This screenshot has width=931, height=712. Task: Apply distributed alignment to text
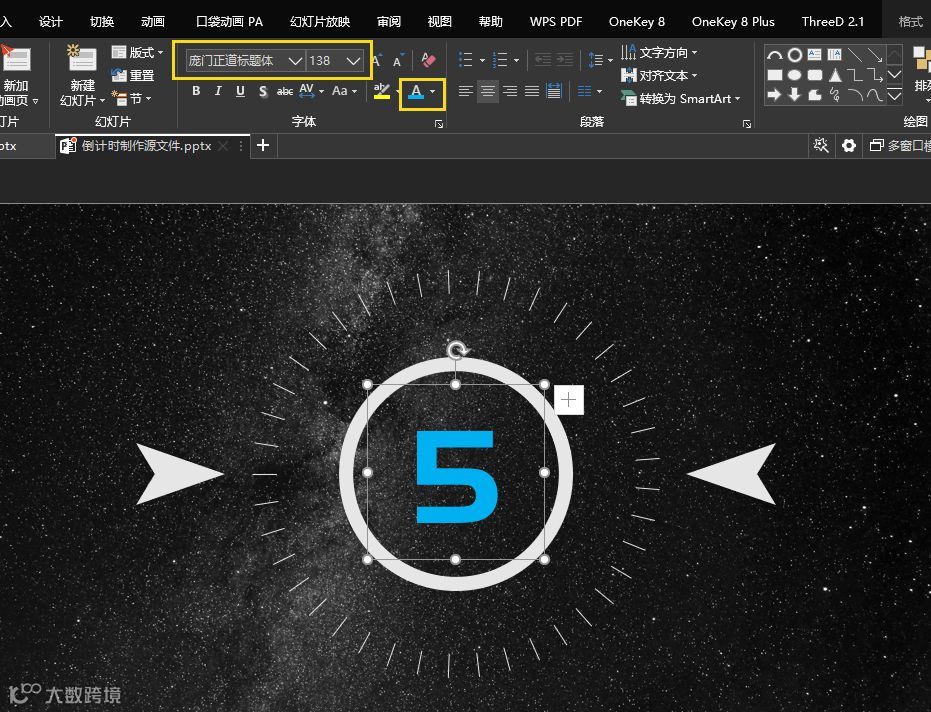click(x=553, y=91)
